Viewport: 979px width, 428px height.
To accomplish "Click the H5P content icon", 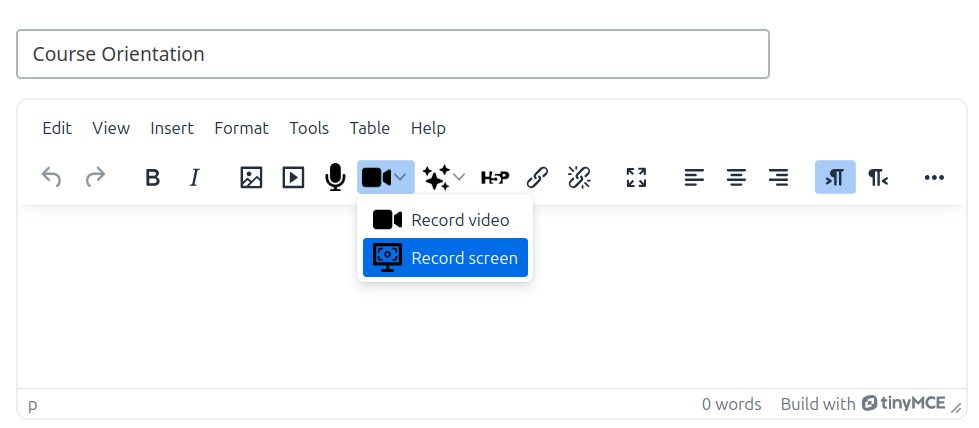I will point(495,178).
